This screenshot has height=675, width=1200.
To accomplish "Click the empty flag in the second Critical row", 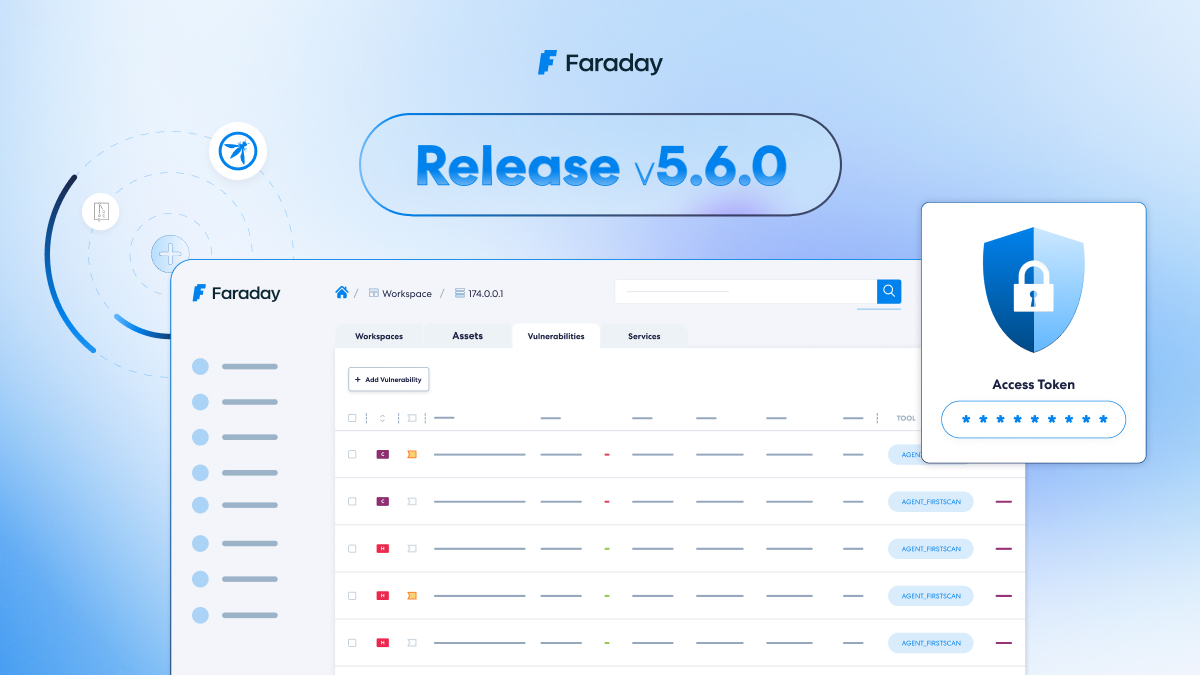I will click(412, 501).
